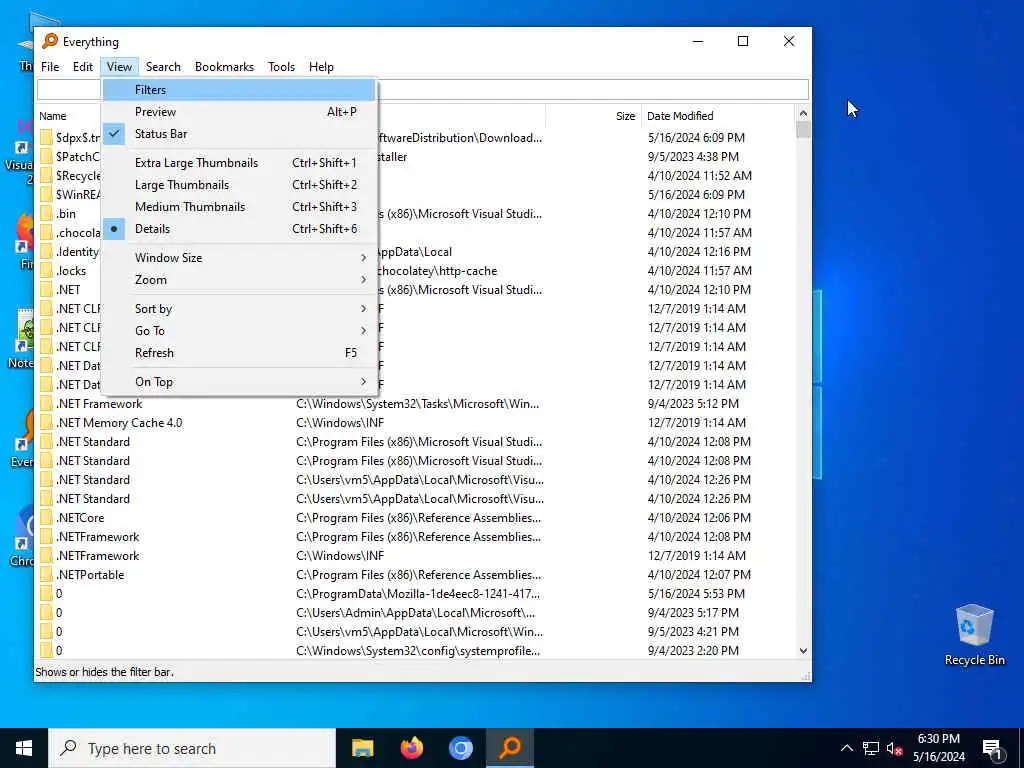Open the notification center icon
This screenshot has width=1024, height=768.
click(991, 749)
